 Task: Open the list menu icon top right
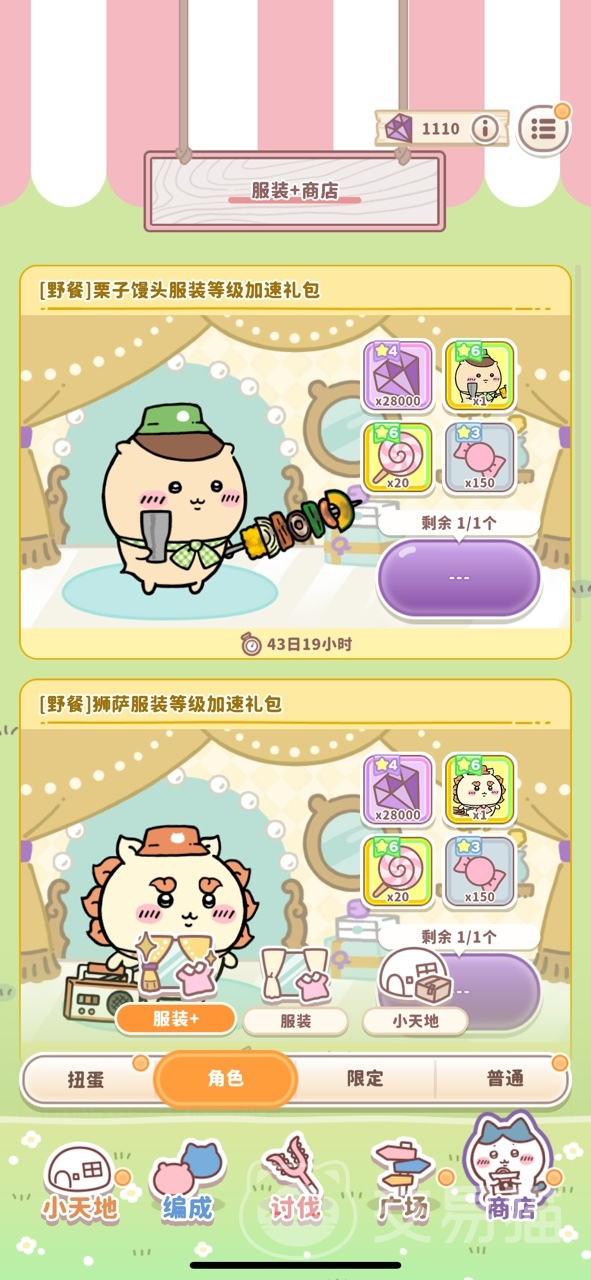pos(544,129)
